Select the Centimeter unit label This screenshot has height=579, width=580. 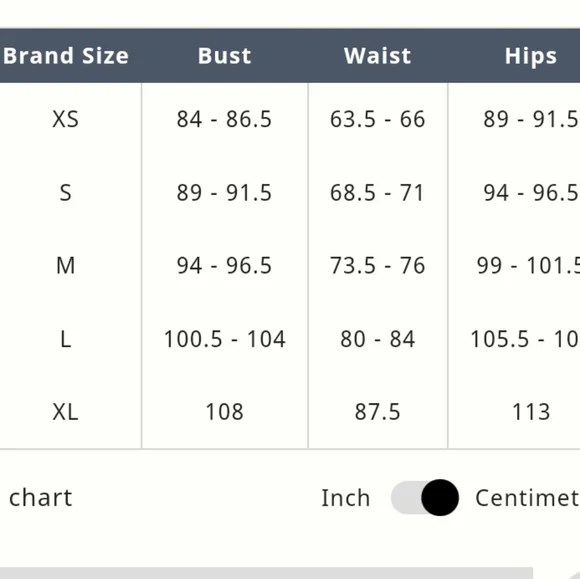(x=527, y=498)
